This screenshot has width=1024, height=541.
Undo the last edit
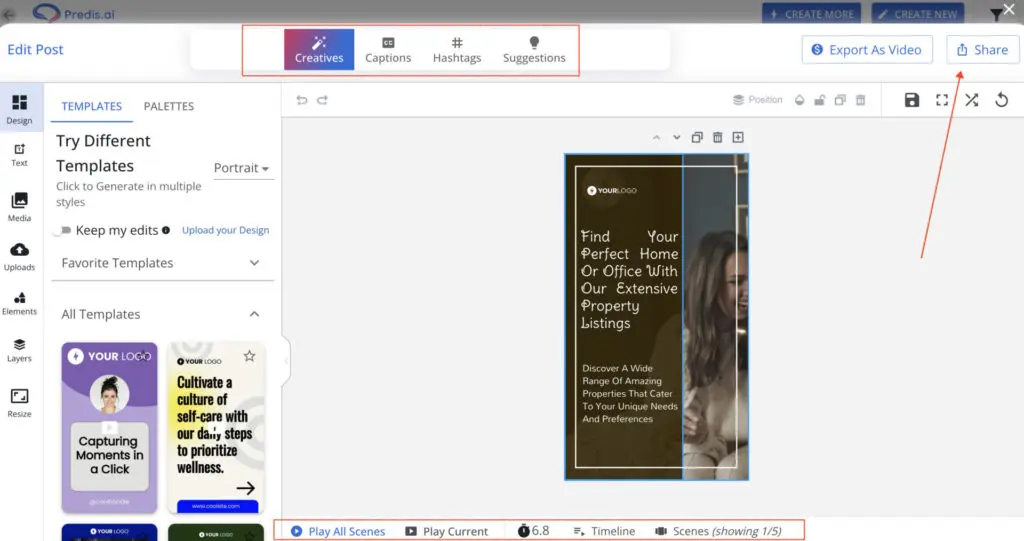[302, 100]
